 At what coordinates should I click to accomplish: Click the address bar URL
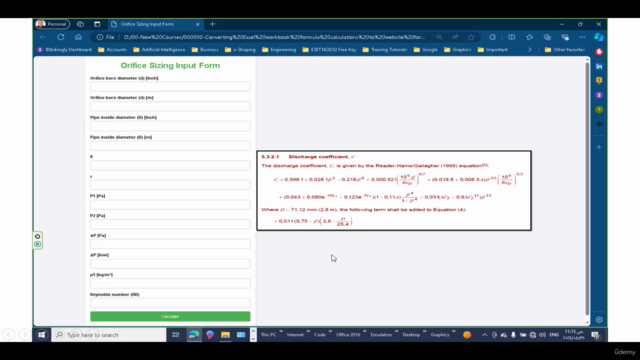[274, 37]
